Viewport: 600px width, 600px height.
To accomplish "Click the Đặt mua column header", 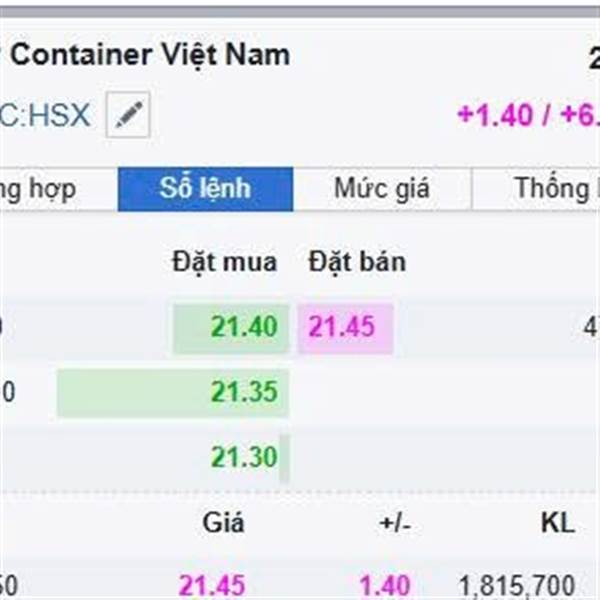I will [x=225, y=262].
